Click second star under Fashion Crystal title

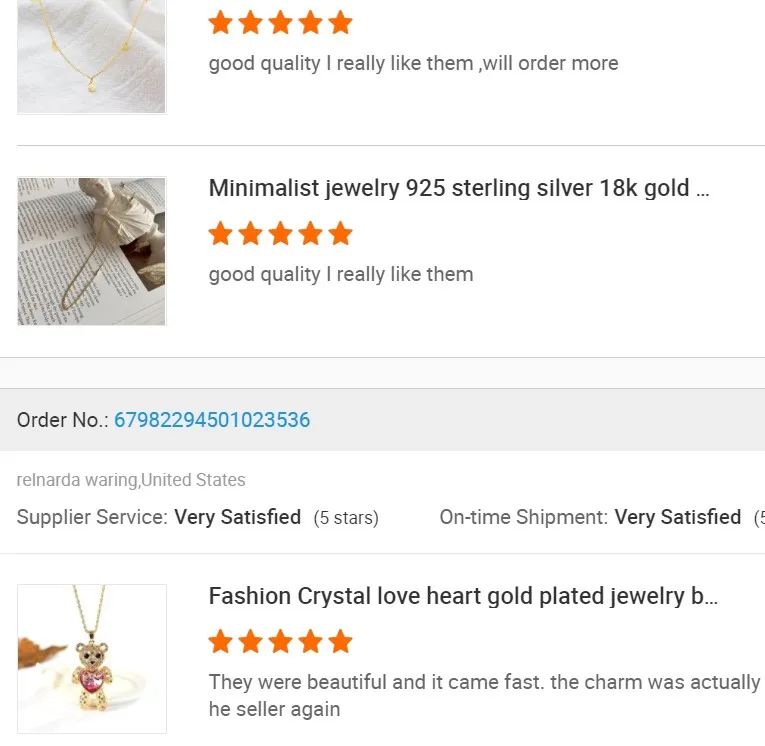click(x=251, y=642)
